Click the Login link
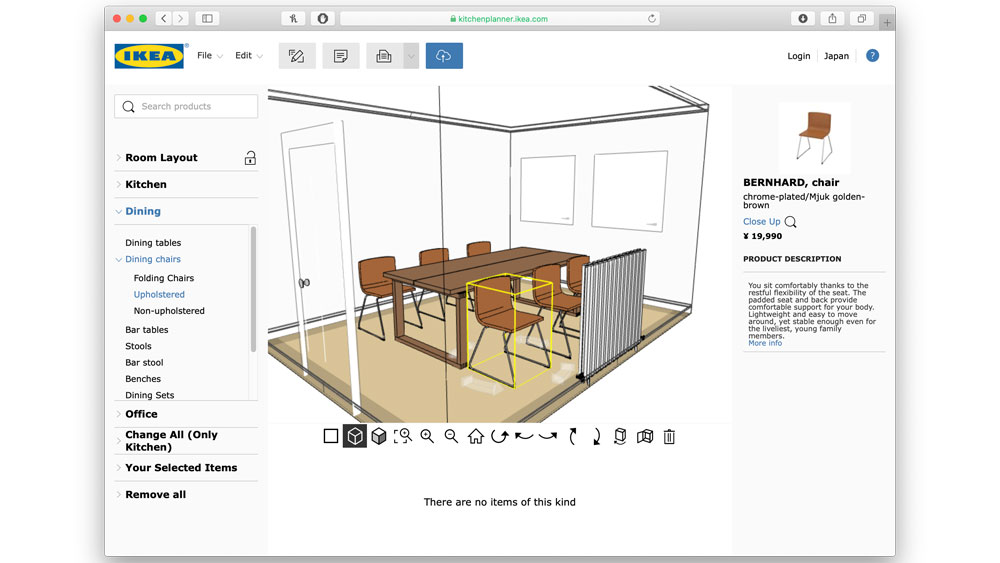This screenshot has height=563, width=1000. coord(798,55)
